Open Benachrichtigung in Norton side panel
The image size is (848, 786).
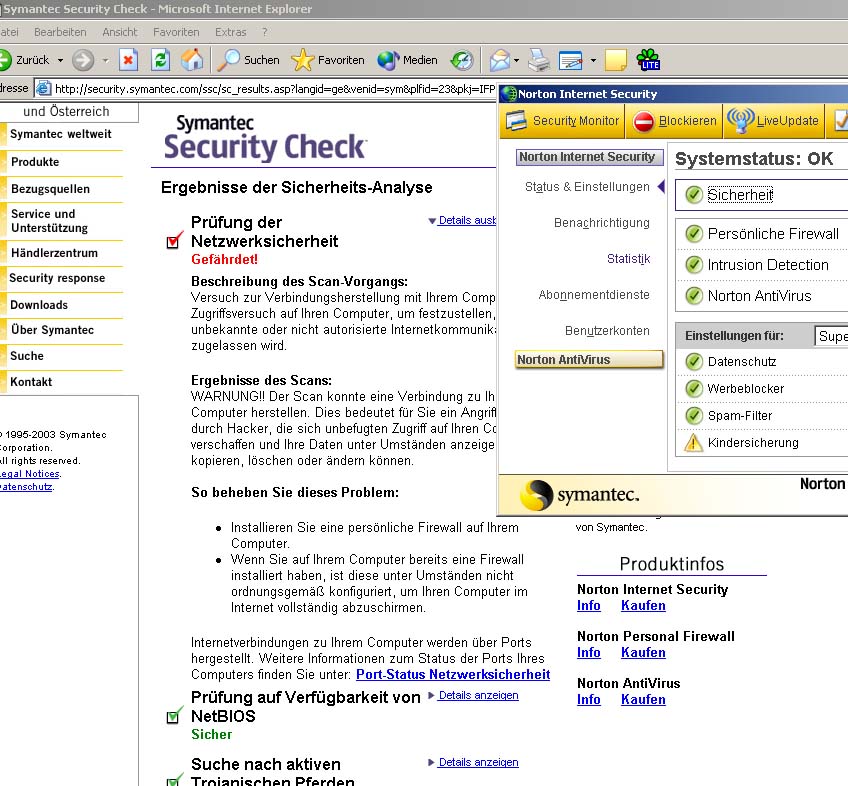coord(602,223)
